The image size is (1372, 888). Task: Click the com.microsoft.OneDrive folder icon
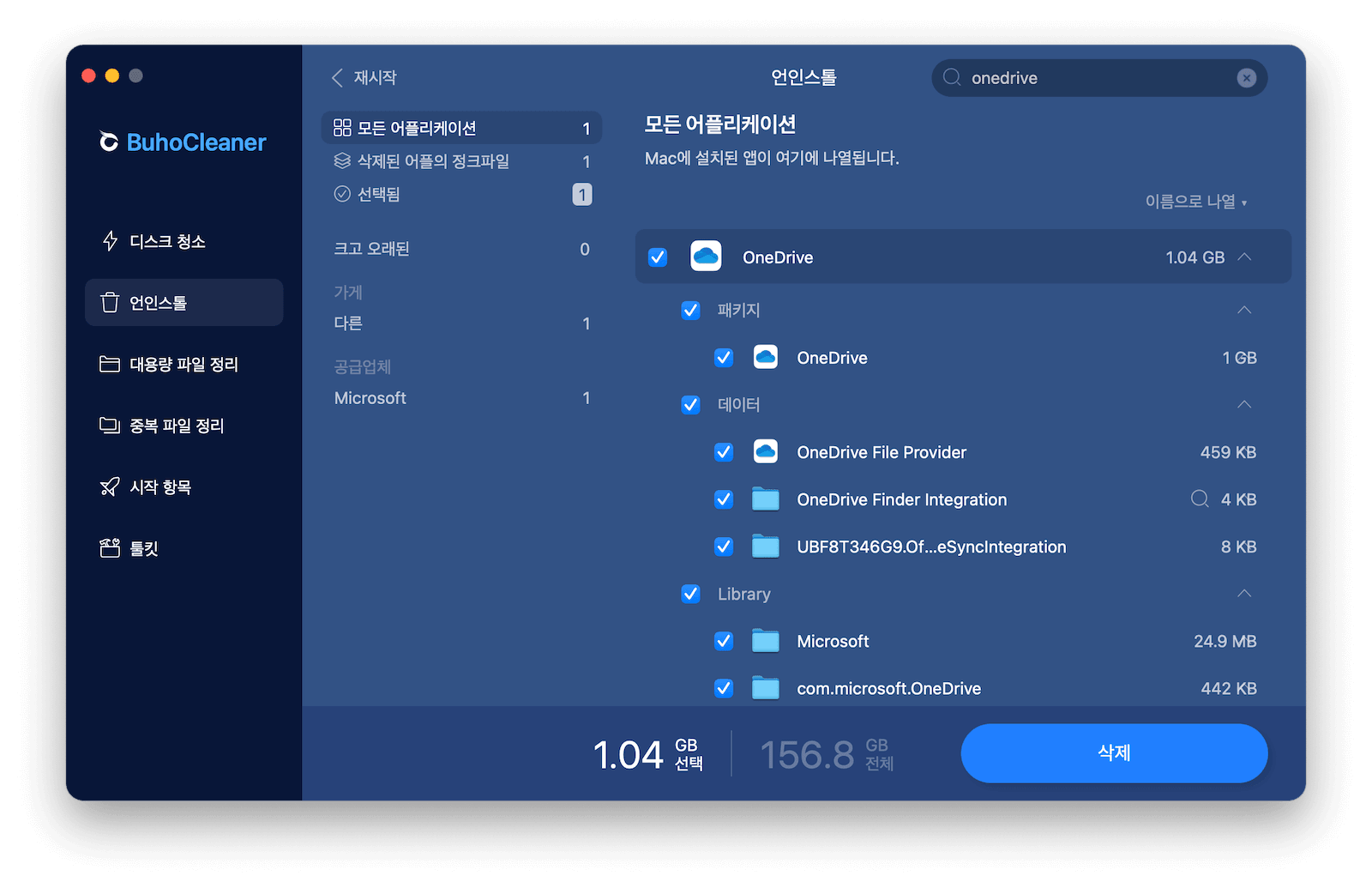tap(766, 687)
